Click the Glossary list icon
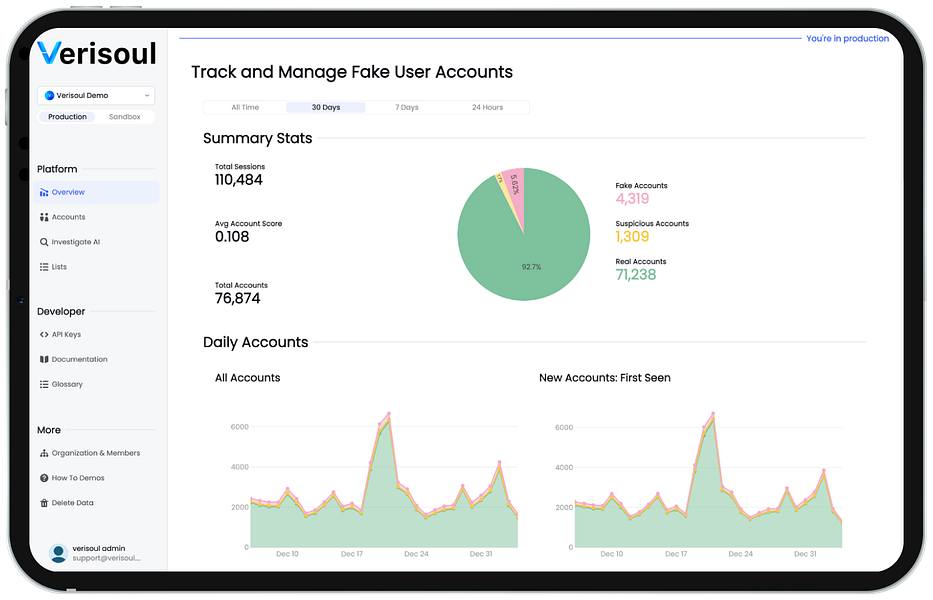Image resolution: width=933 pixels, height=600 pixels. tap(44, 385)
